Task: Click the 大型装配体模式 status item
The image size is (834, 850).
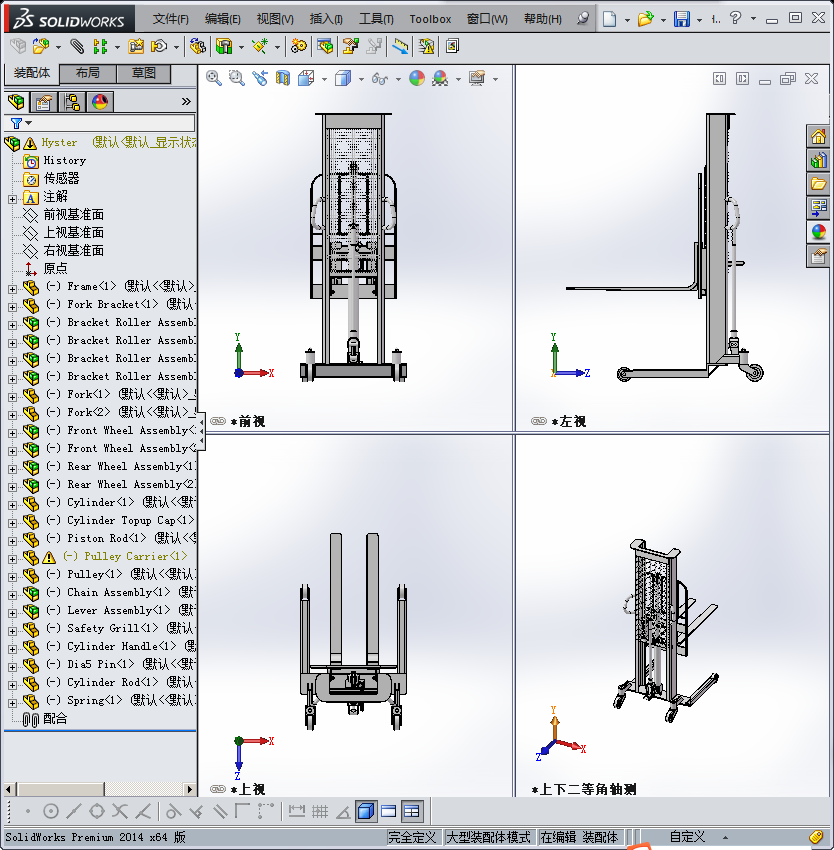Action: click(488, 837)
